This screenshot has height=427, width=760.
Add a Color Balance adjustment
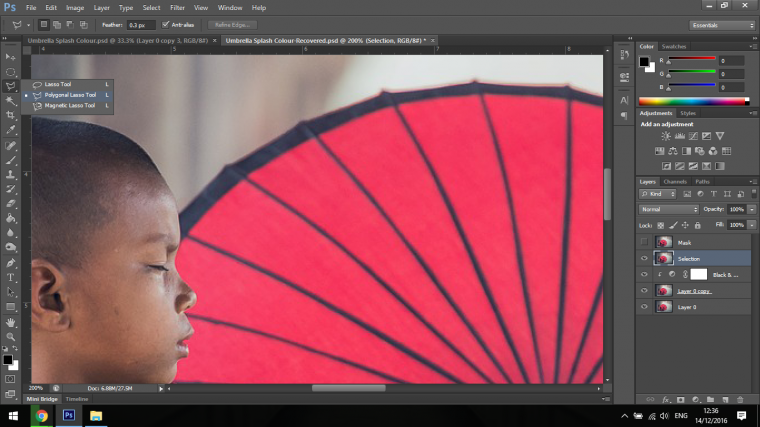click(x=673, y=151)
